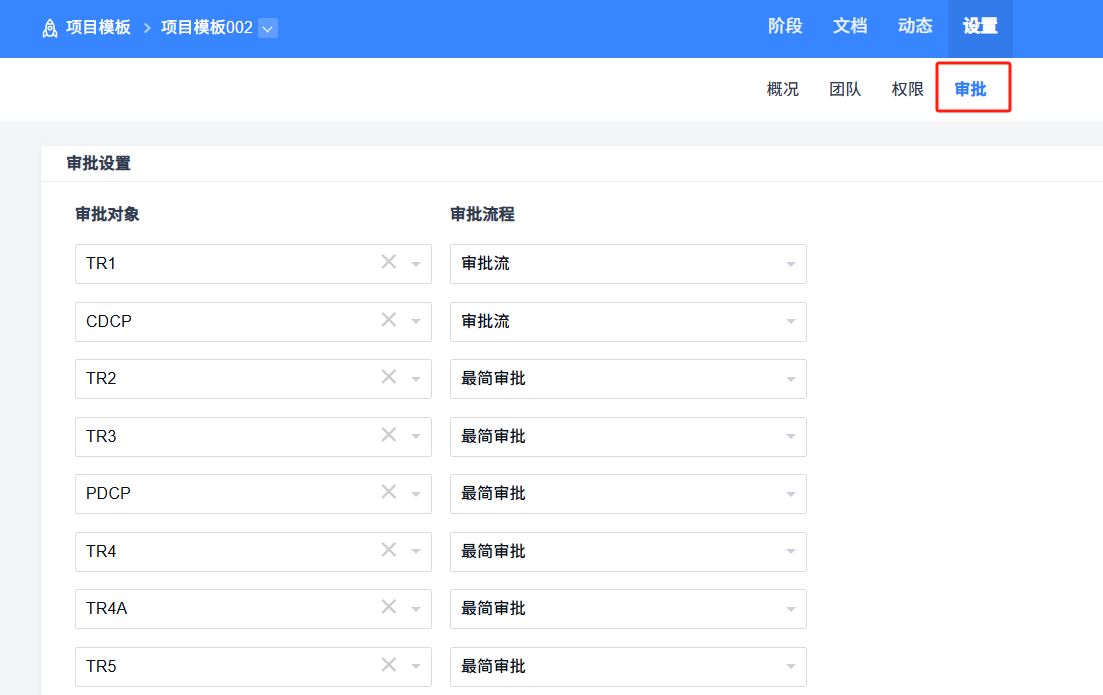Go to the 动态 navigation tab
The width and height of the screenshot is (1103, 695).
coord(915,27)
